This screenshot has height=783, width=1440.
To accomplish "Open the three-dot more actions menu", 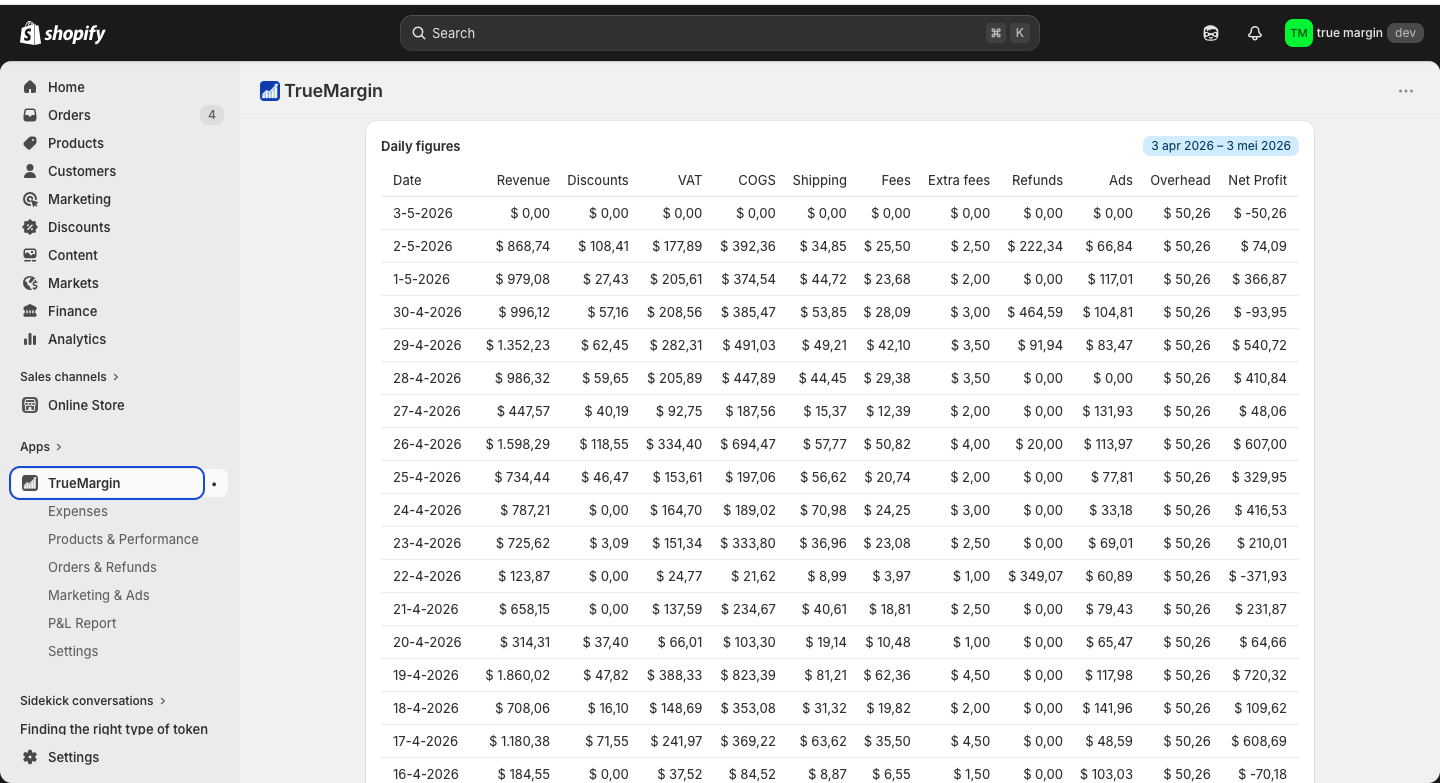I will (1406, 91).
